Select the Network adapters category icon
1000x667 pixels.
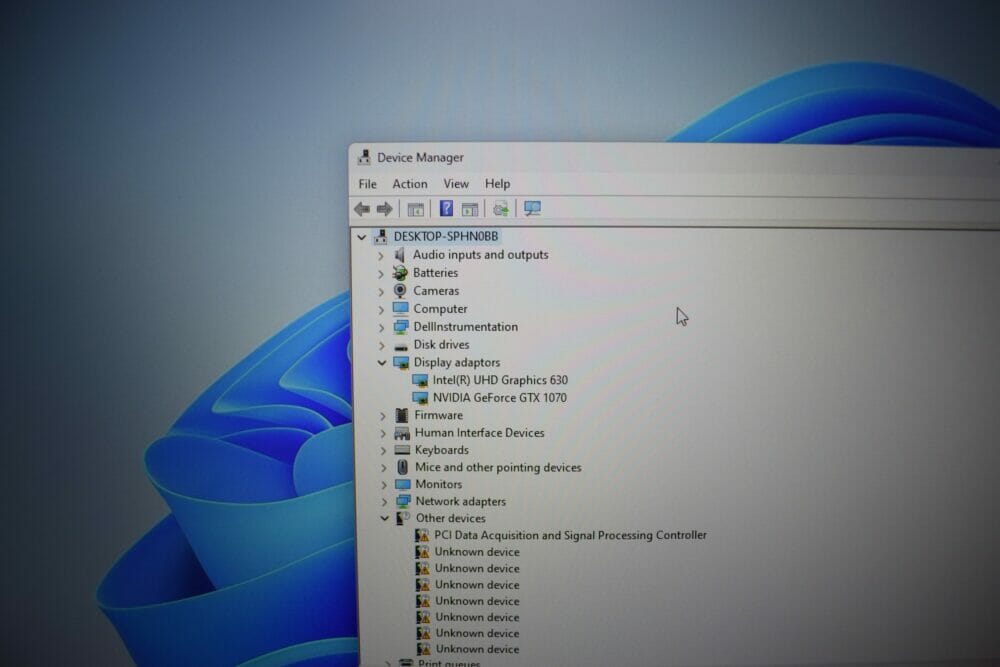click(x=403, y=501)
